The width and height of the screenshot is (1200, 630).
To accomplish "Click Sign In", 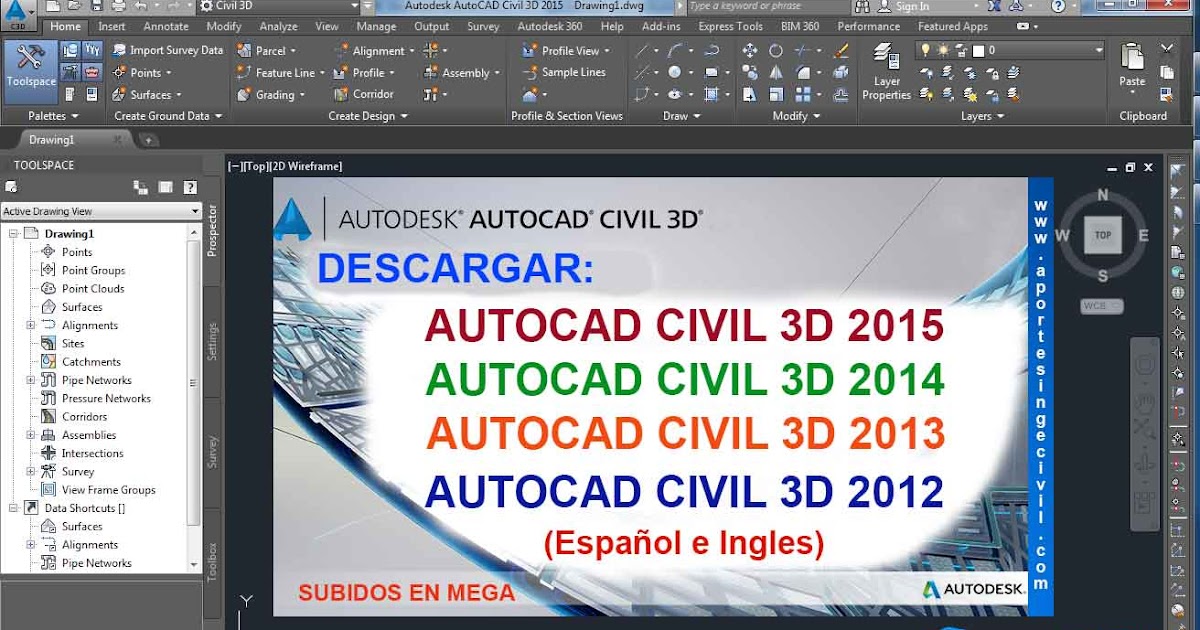I will pyautogui.click(x=912, y=6).
